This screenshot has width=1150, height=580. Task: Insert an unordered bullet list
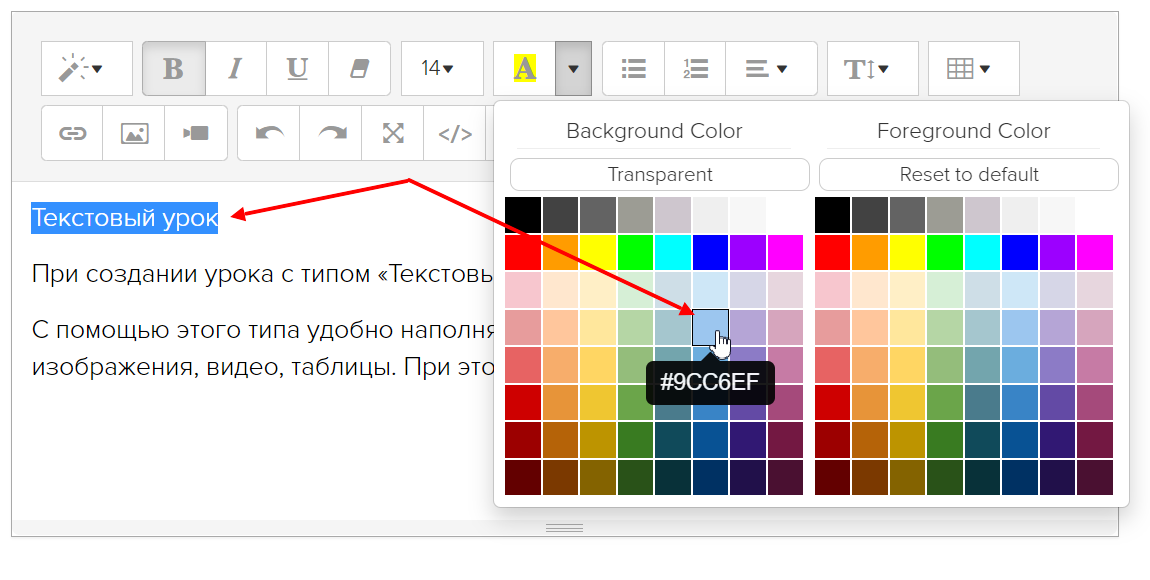click(x=633, y=69)
